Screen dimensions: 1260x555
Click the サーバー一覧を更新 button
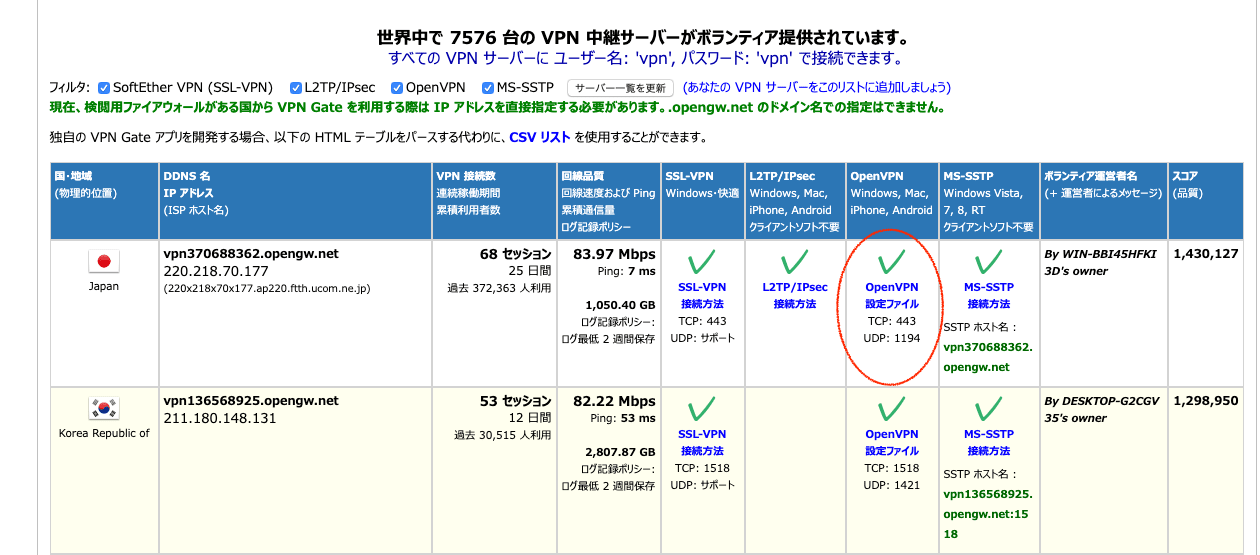621,88
